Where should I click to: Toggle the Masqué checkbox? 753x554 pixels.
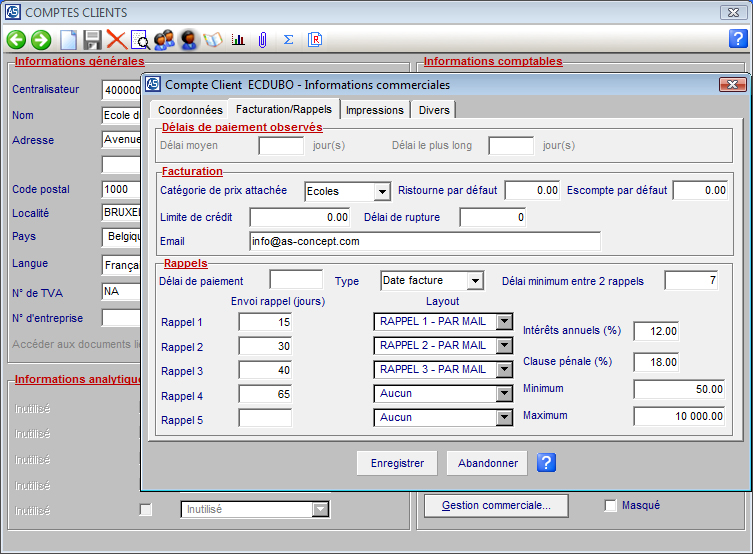pos(611,506)
